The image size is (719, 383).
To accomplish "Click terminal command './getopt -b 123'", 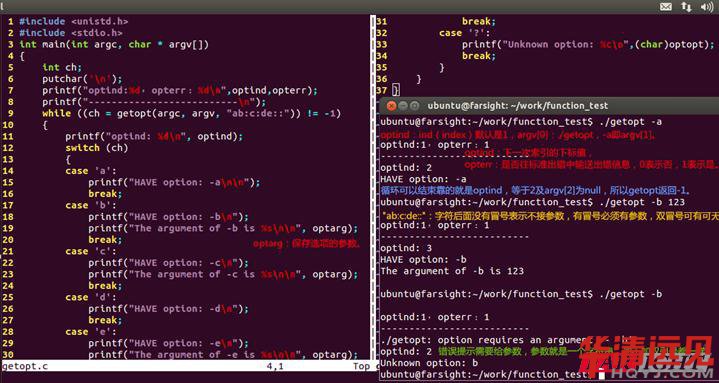I will [x=642, y=202].
